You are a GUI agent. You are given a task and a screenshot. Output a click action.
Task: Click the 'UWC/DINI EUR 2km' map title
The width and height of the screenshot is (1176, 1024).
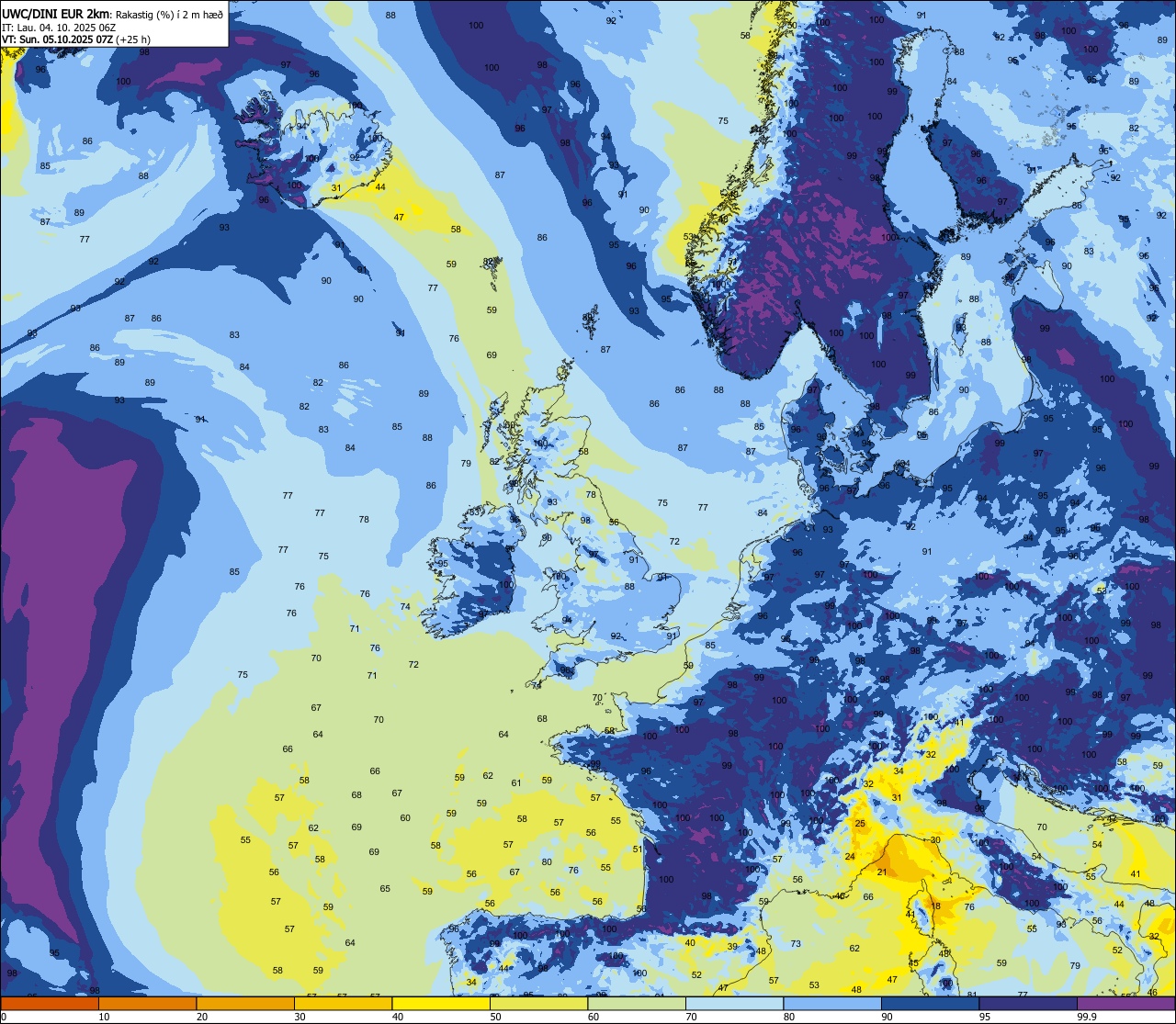[x=55, y=13]
